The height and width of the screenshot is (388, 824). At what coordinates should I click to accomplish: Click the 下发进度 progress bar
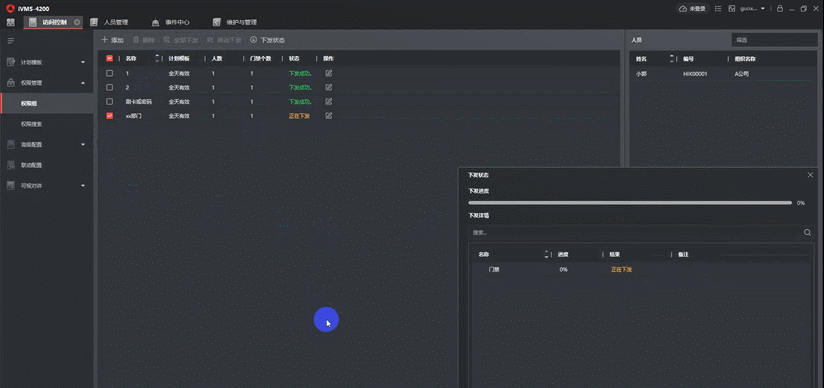pyautogui.click(x=630, y=202)
